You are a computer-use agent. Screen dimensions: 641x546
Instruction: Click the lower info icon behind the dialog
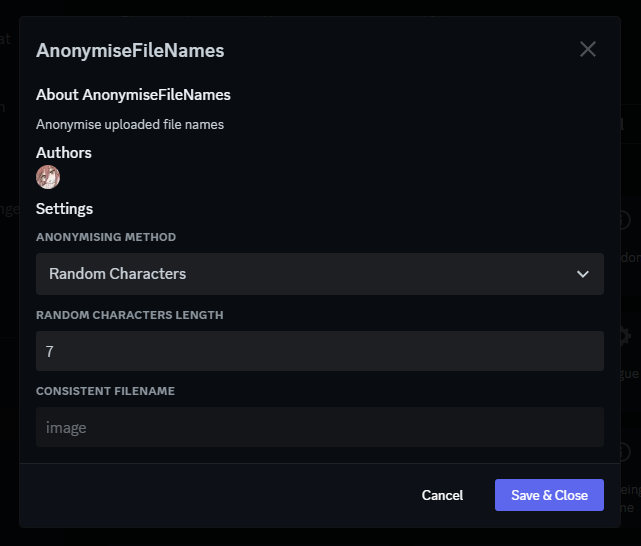tap(625, 452)
